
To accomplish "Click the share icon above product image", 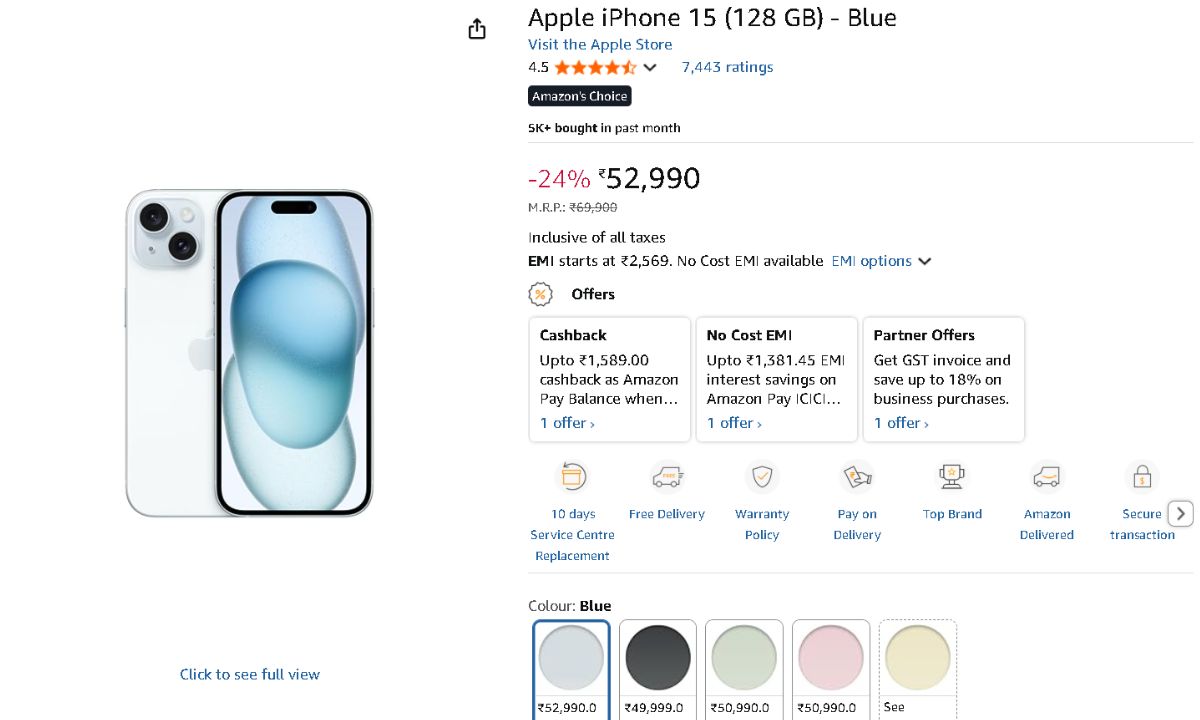I will (477, 29).
